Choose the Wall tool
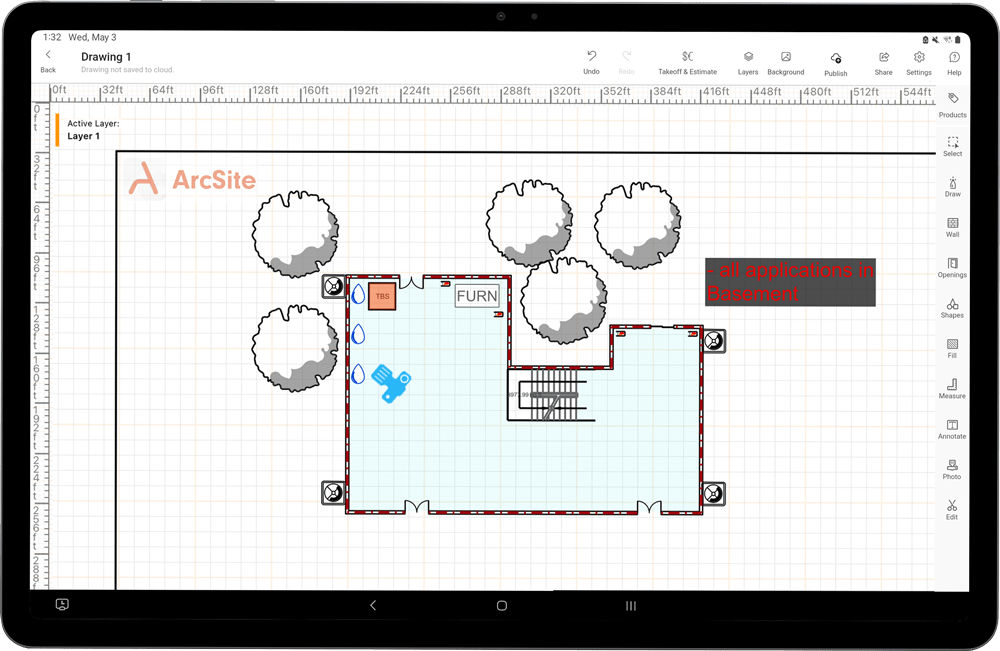The height and width of the screenshot is (651, 1000). tap(952, 227)
